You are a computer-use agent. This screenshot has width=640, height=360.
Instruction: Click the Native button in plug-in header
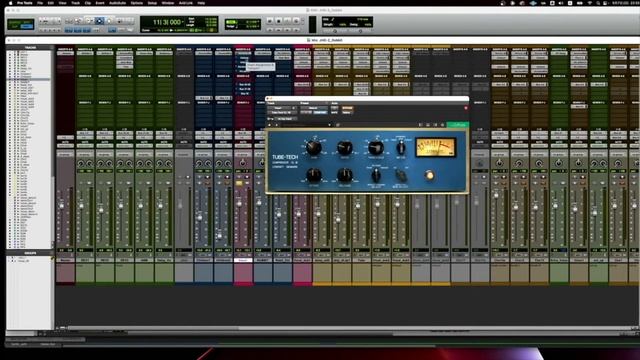point(347,112)
